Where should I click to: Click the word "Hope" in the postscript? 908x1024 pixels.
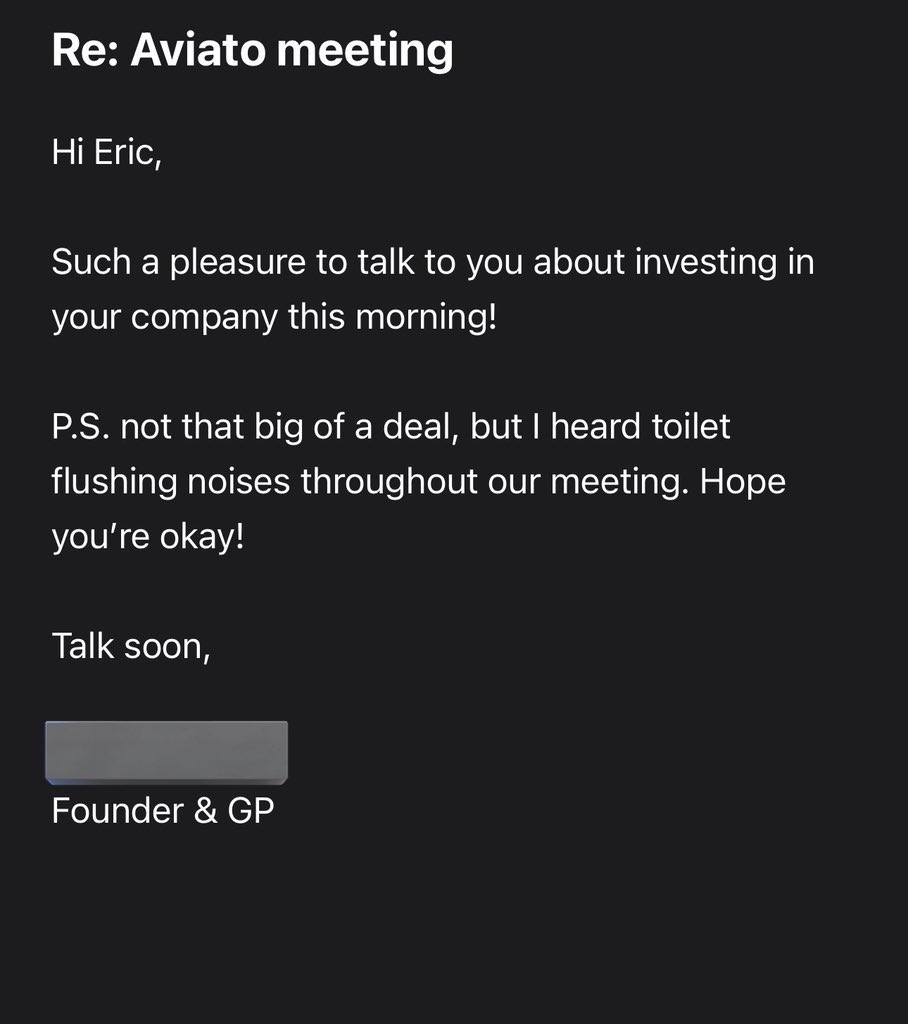[x=742, y=481]
